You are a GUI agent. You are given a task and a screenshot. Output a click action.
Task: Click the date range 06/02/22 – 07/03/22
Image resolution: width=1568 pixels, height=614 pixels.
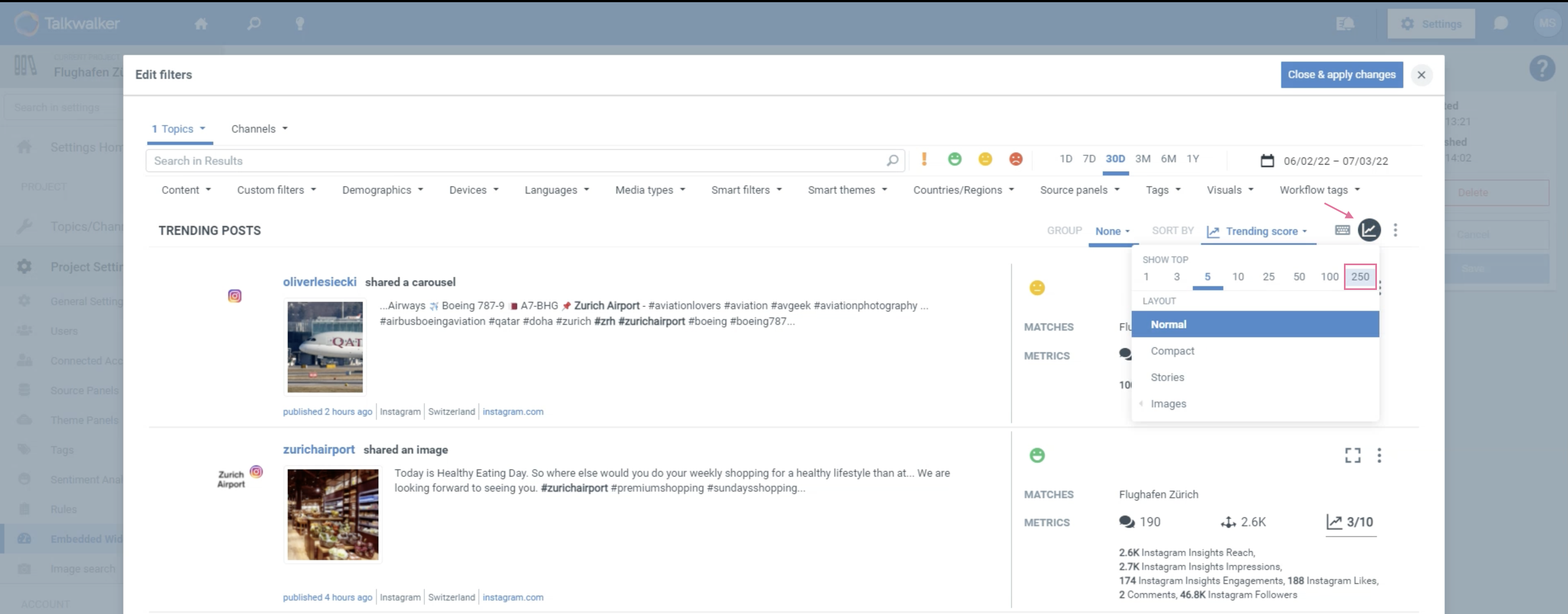(x=1336, y=161)
